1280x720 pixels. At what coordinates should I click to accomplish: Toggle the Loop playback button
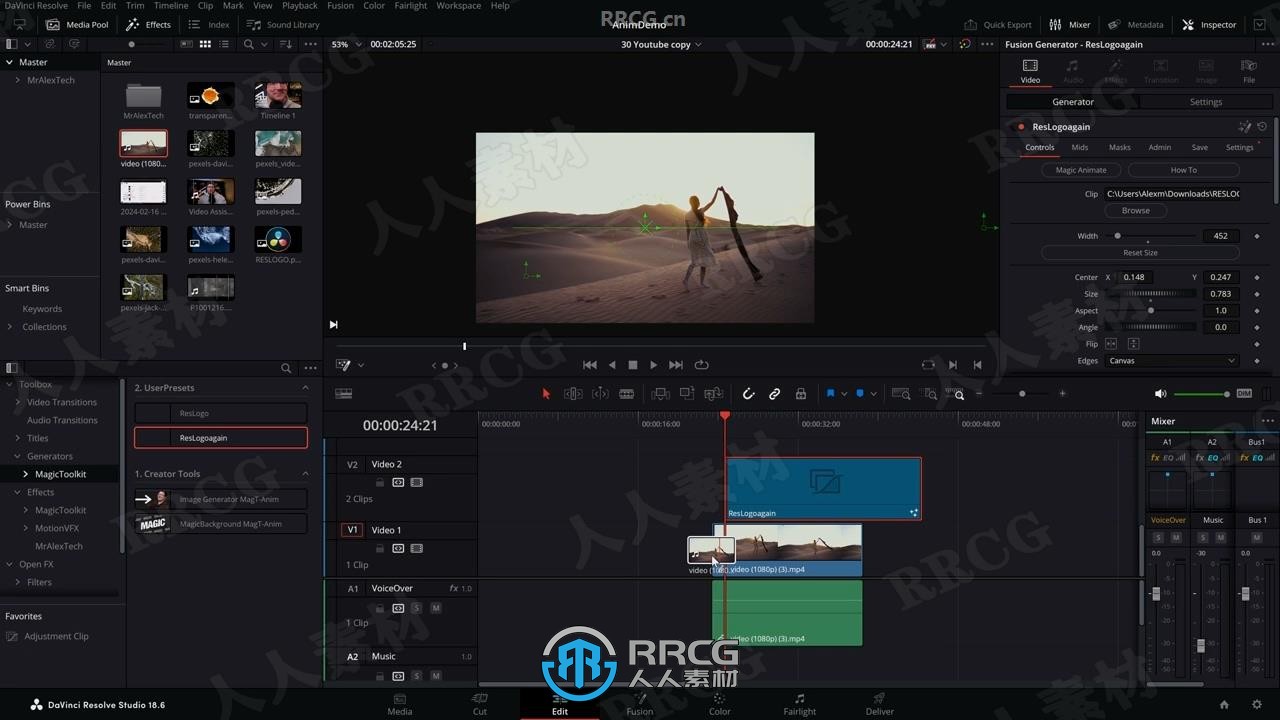pos(701,365)
